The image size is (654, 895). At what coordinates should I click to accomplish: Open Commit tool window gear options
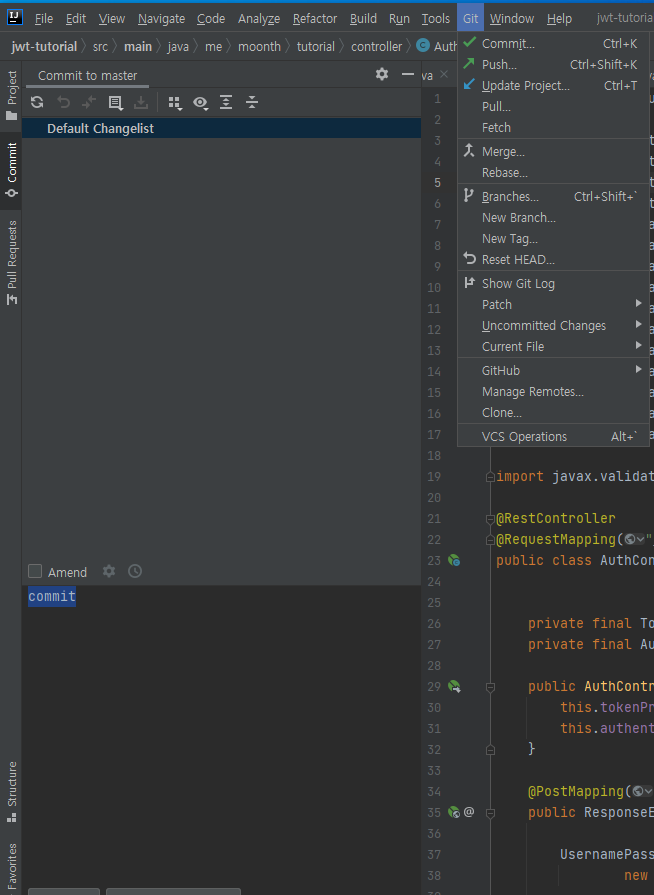click(x=382, y=74)
